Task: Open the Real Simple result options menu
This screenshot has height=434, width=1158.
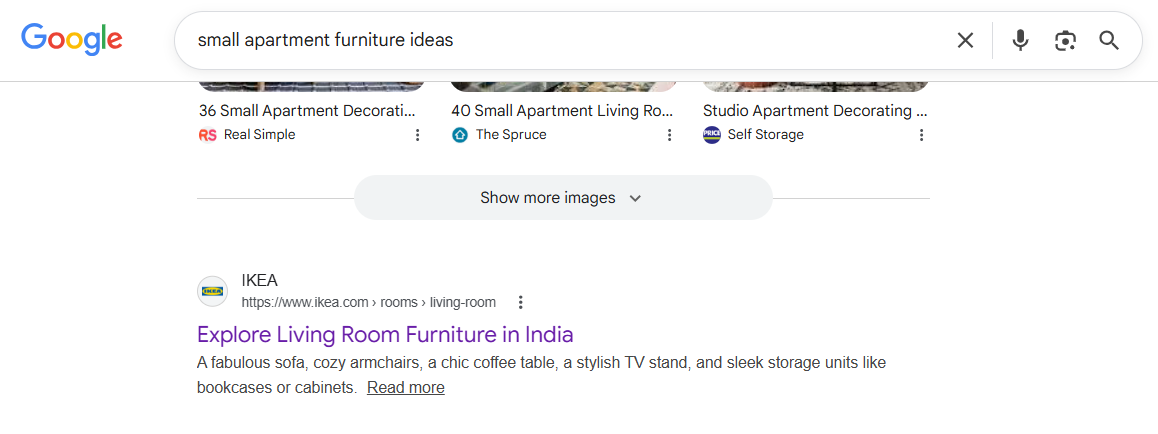Action: coord(417,135)
